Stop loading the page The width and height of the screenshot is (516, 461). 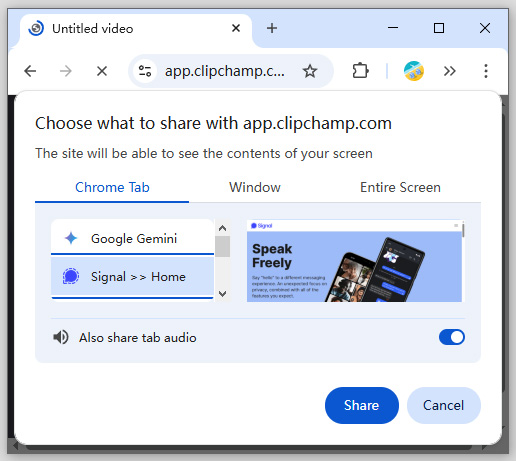pos(102,71)
